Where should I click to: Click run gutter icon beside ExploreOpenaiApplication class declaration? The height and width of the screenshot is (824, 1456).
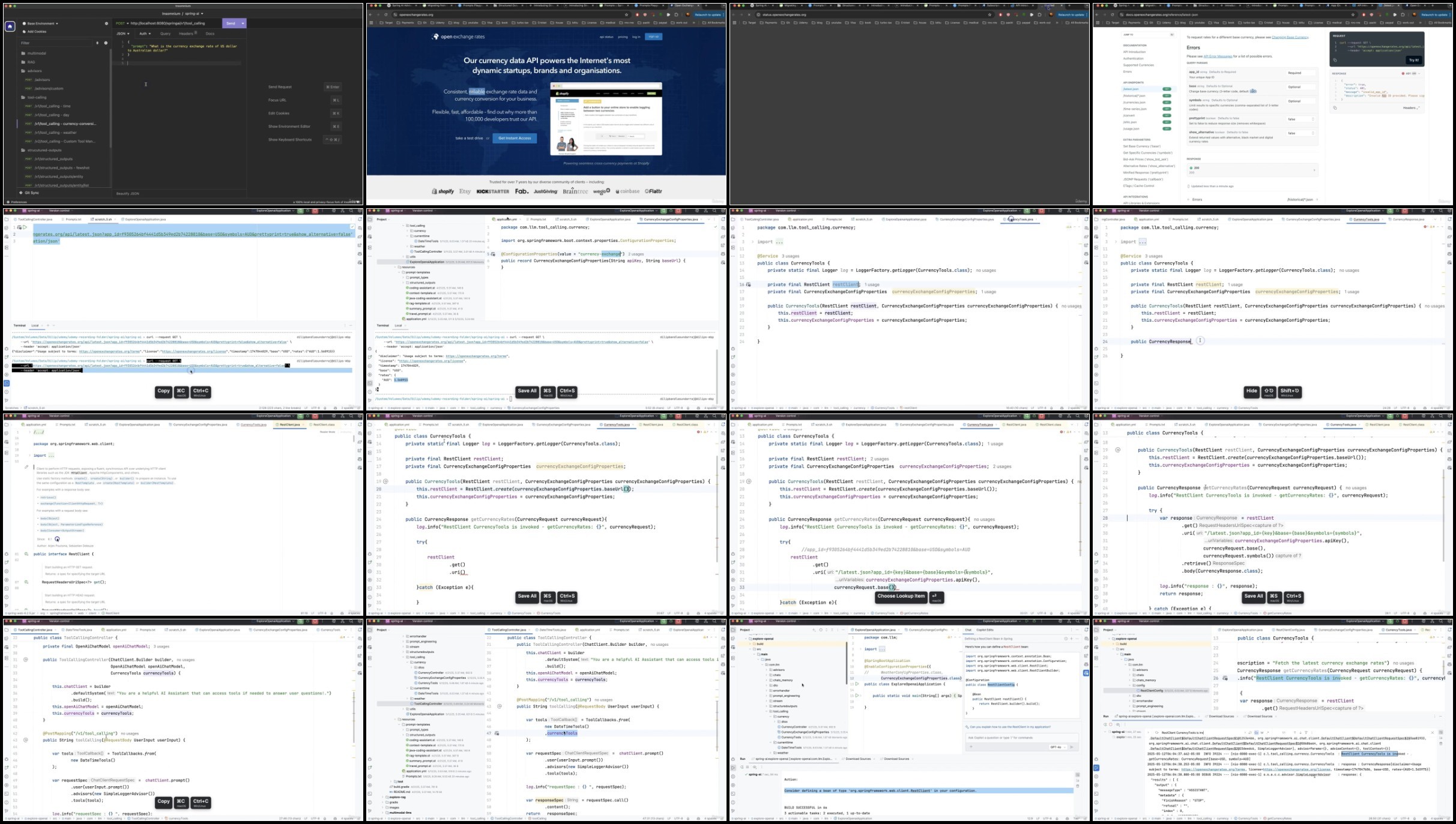click(x=857, y=684)
